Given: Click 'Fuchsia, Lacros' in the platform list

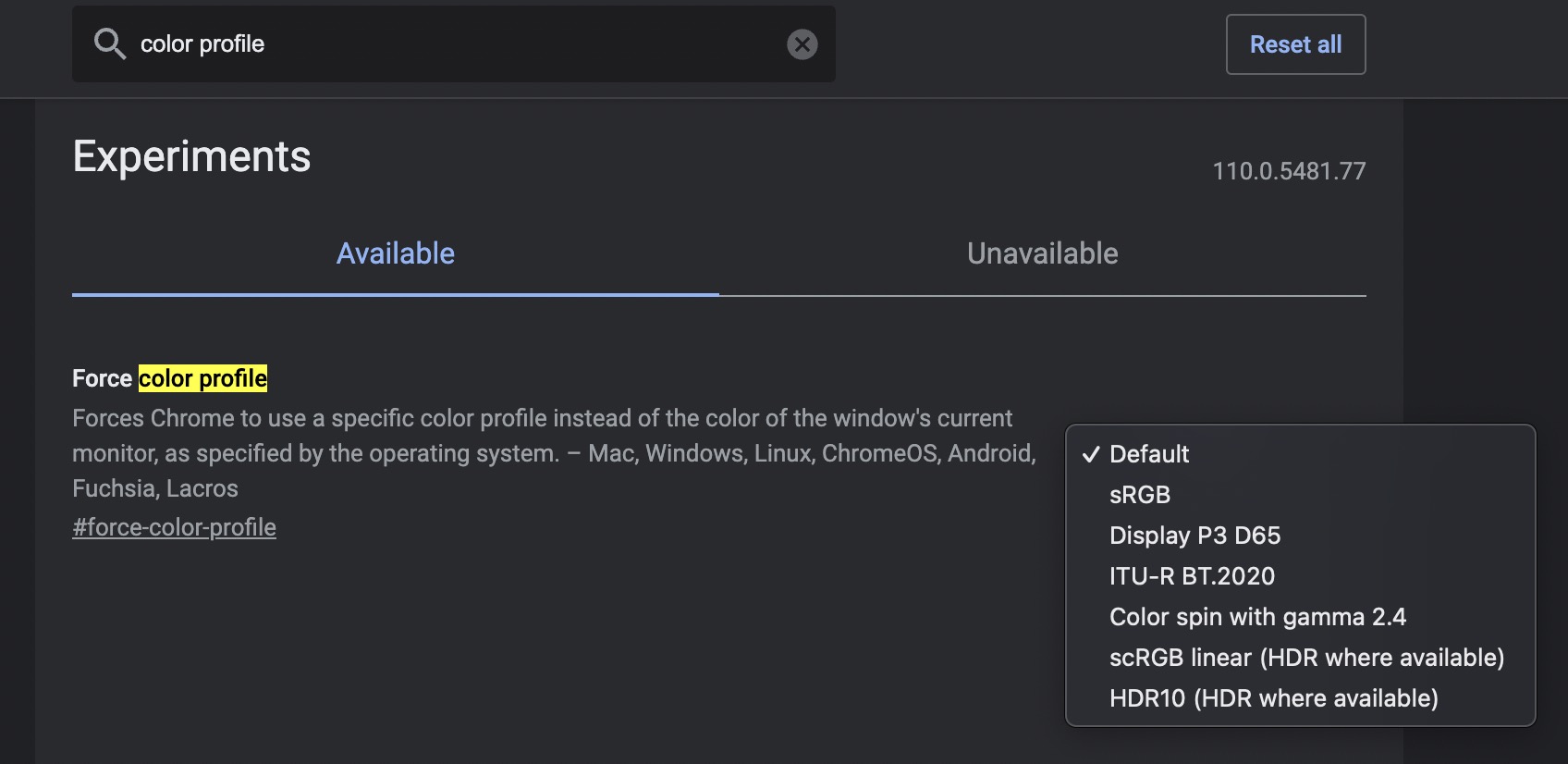Looking at the screenshot, I should 155,488.
